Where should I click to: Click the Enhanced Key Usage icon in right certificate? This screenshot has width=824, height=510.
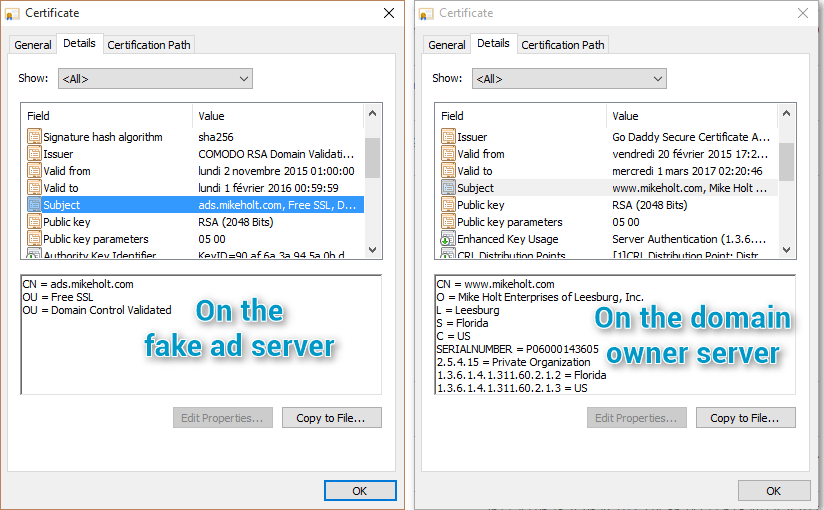click(x=448, y=239)
